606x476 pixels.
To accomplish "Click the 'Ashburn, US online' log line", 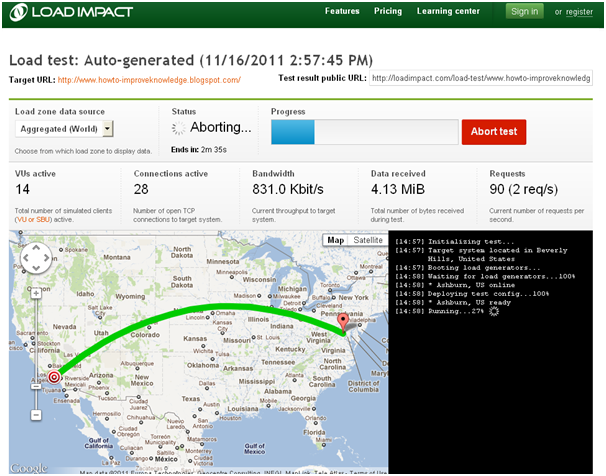I will 455,285.
